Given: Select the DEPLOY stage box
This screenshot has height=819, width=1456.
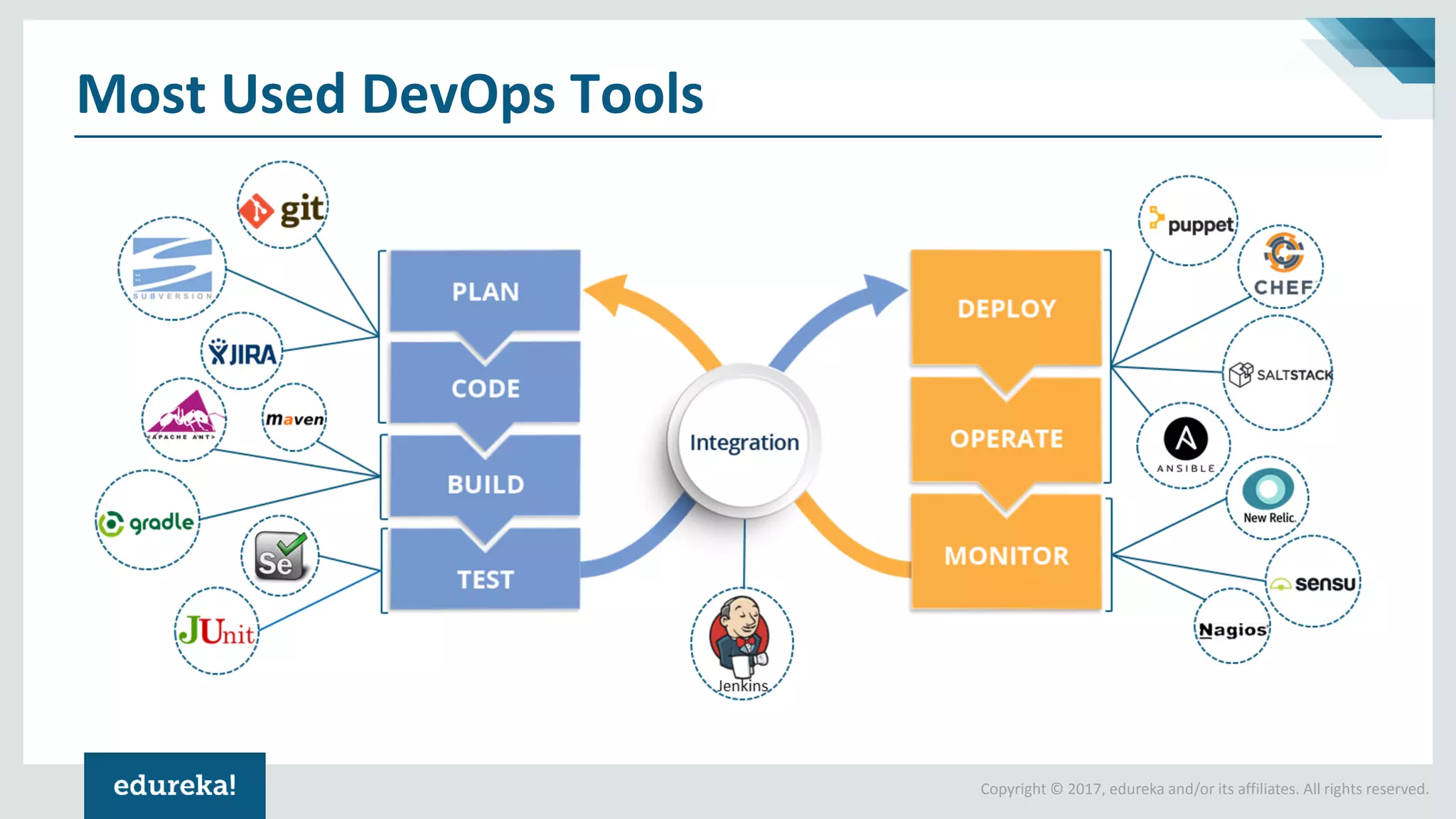Looking at the screenshot, I should coord(1006,309).
